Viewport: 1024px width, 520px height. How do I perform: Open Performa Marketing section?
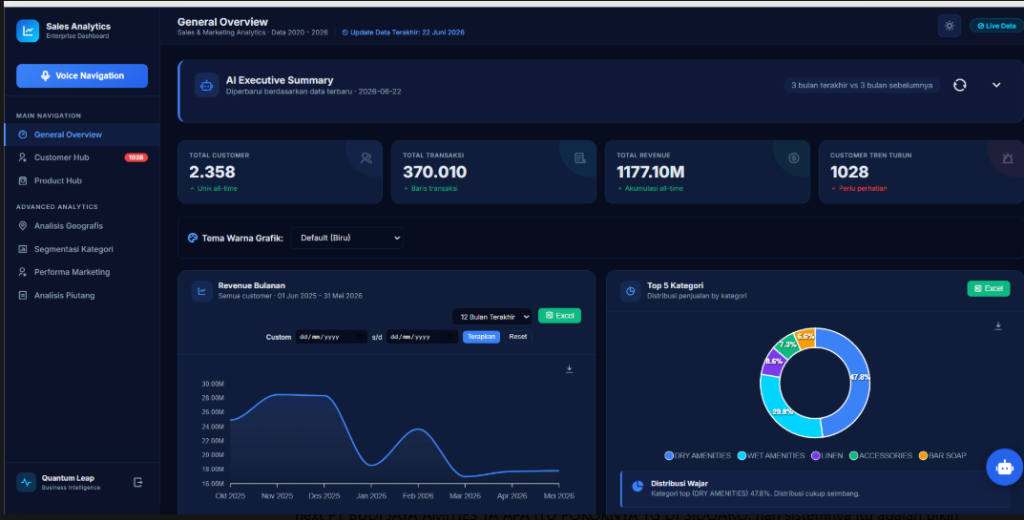[82, 272]
